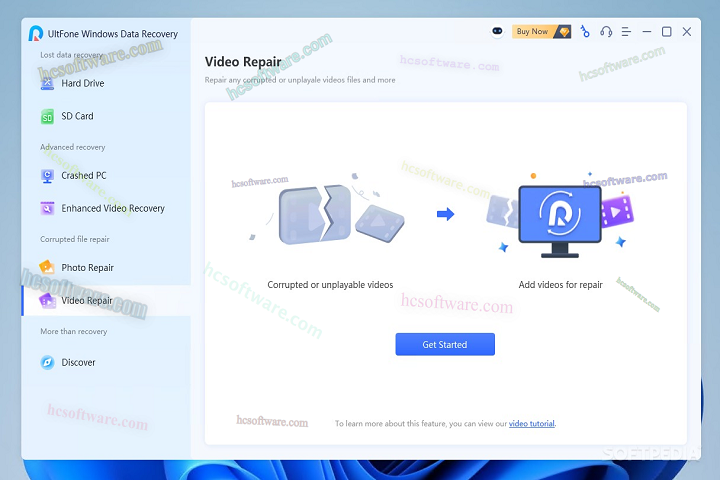720x480 pixels.
Task: Open the Enhanced Video Recovery icon
Action: point(47,209)
